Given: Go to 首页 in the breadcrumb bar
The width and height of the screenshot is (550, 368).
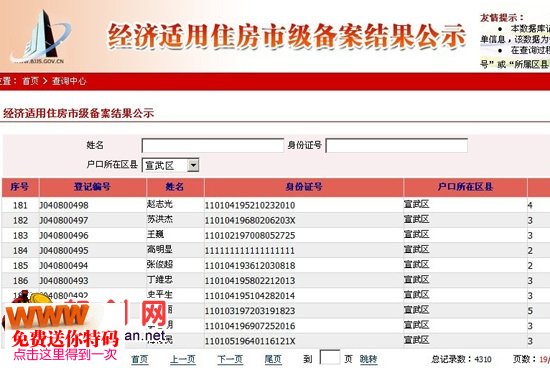Looking at the screenshot, I should (x=31, y=81).
